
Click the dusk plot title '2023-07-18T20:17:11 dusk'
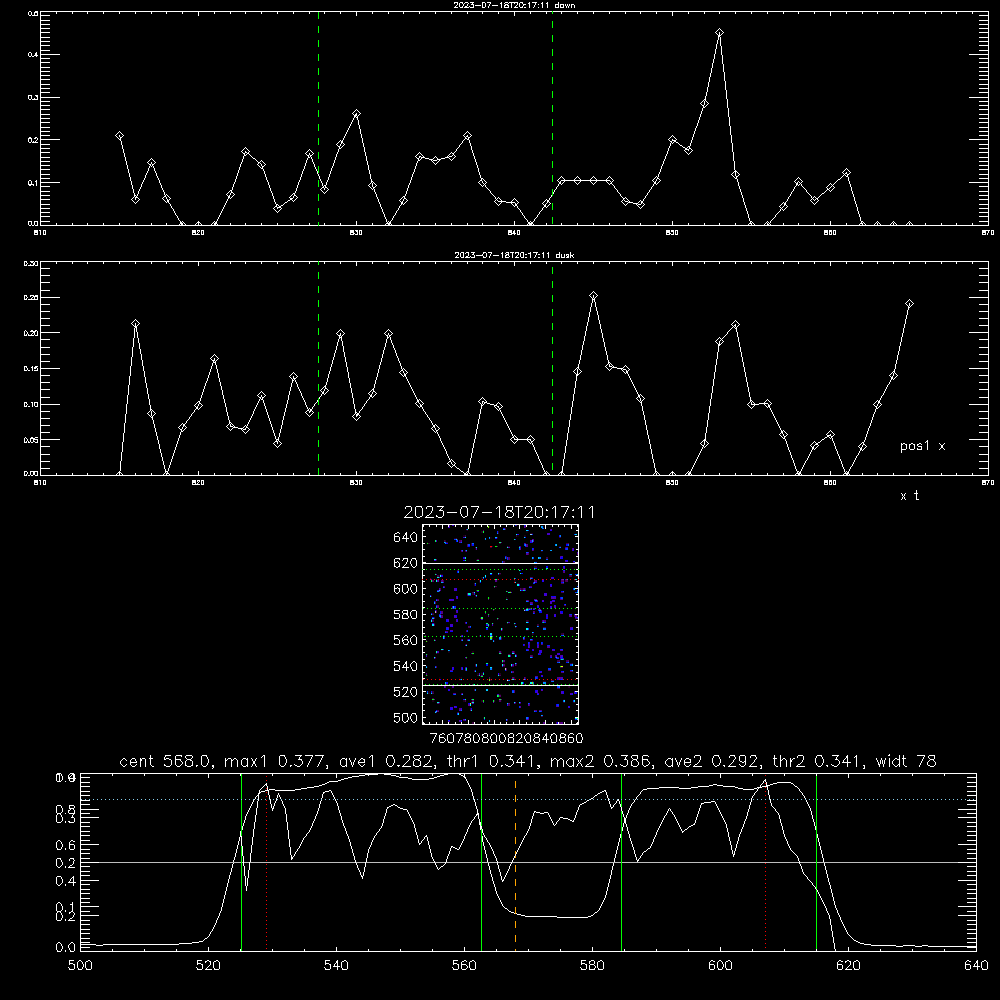coord(514,255)
